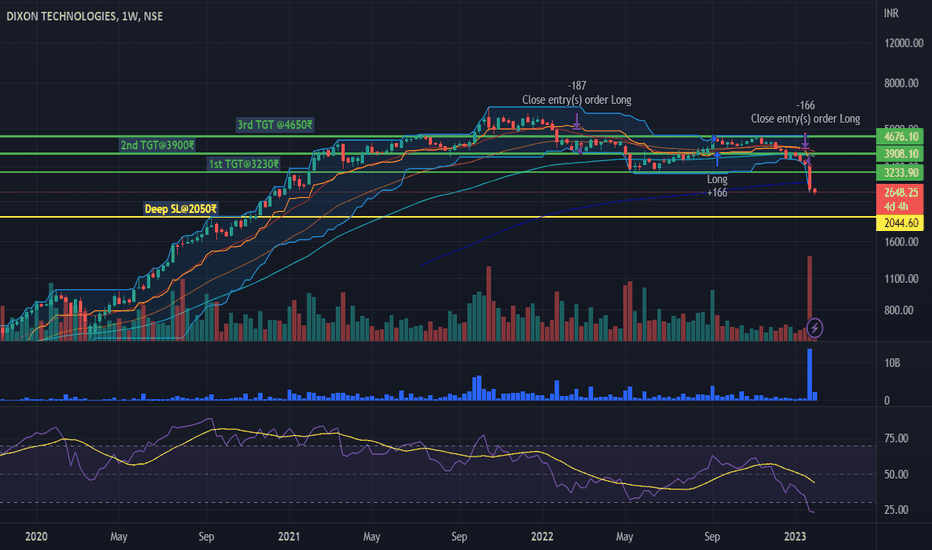Click the 12000.00 price axis label

903,43
